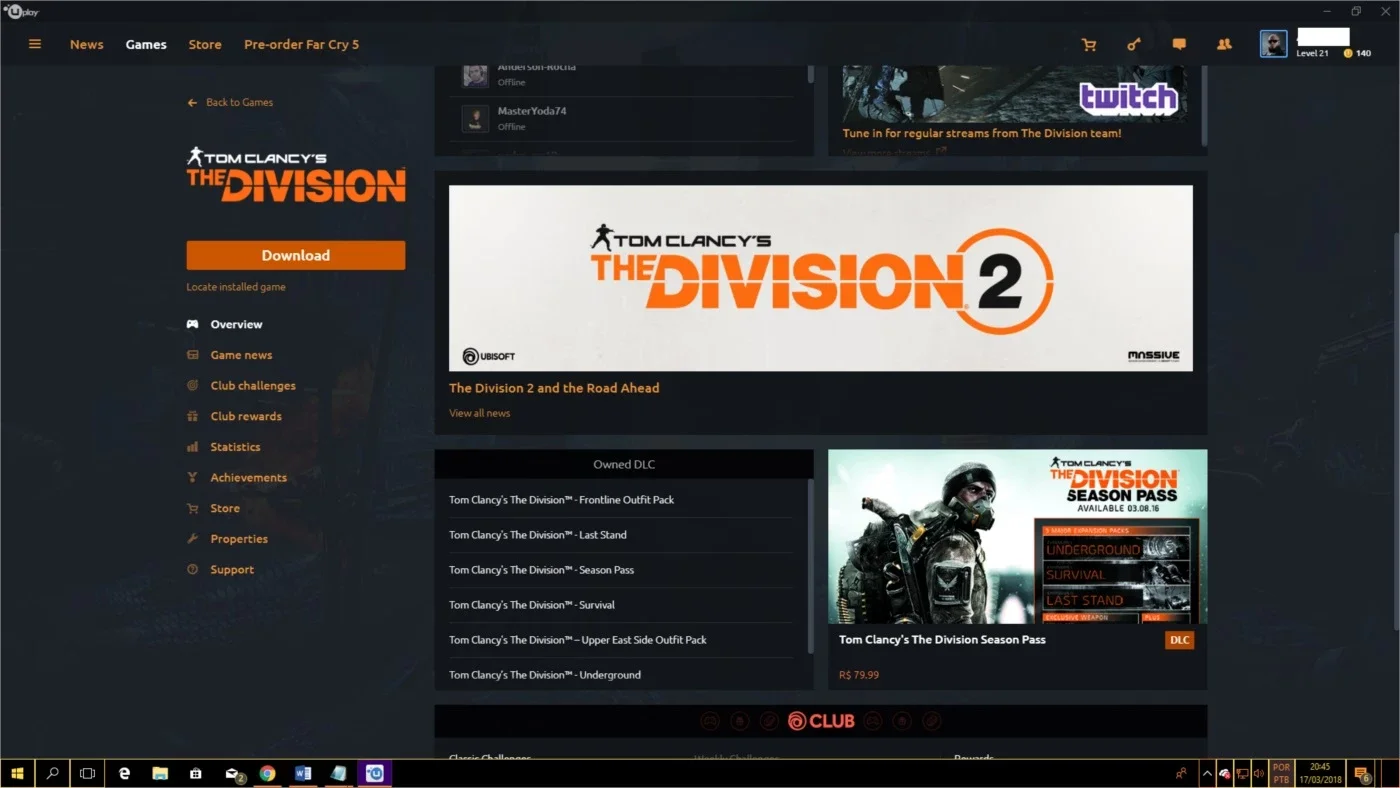Open Pre-order Far Cry 5 tab
The height and width of the screenshot is (788, 1400).
pos(301,44)
